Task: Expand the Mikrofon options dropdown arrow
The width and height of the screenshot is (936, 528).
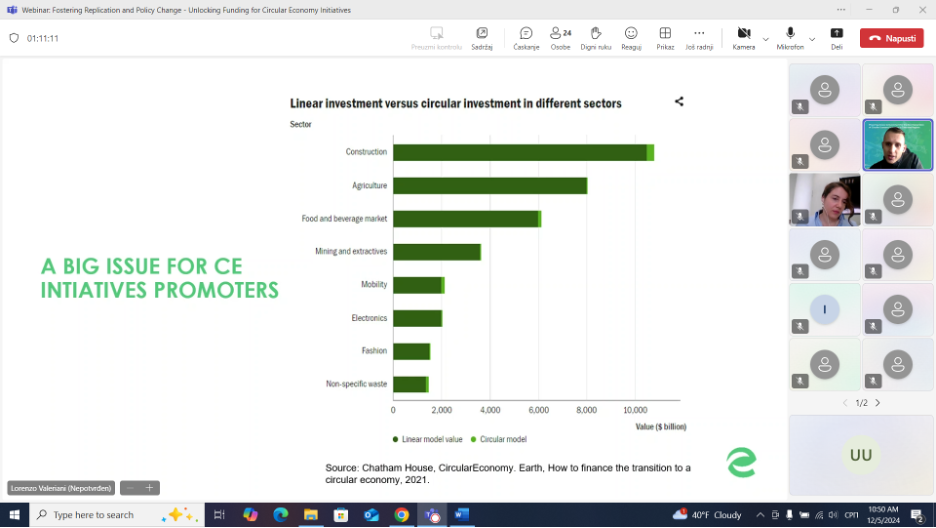Action: point(812,39)
